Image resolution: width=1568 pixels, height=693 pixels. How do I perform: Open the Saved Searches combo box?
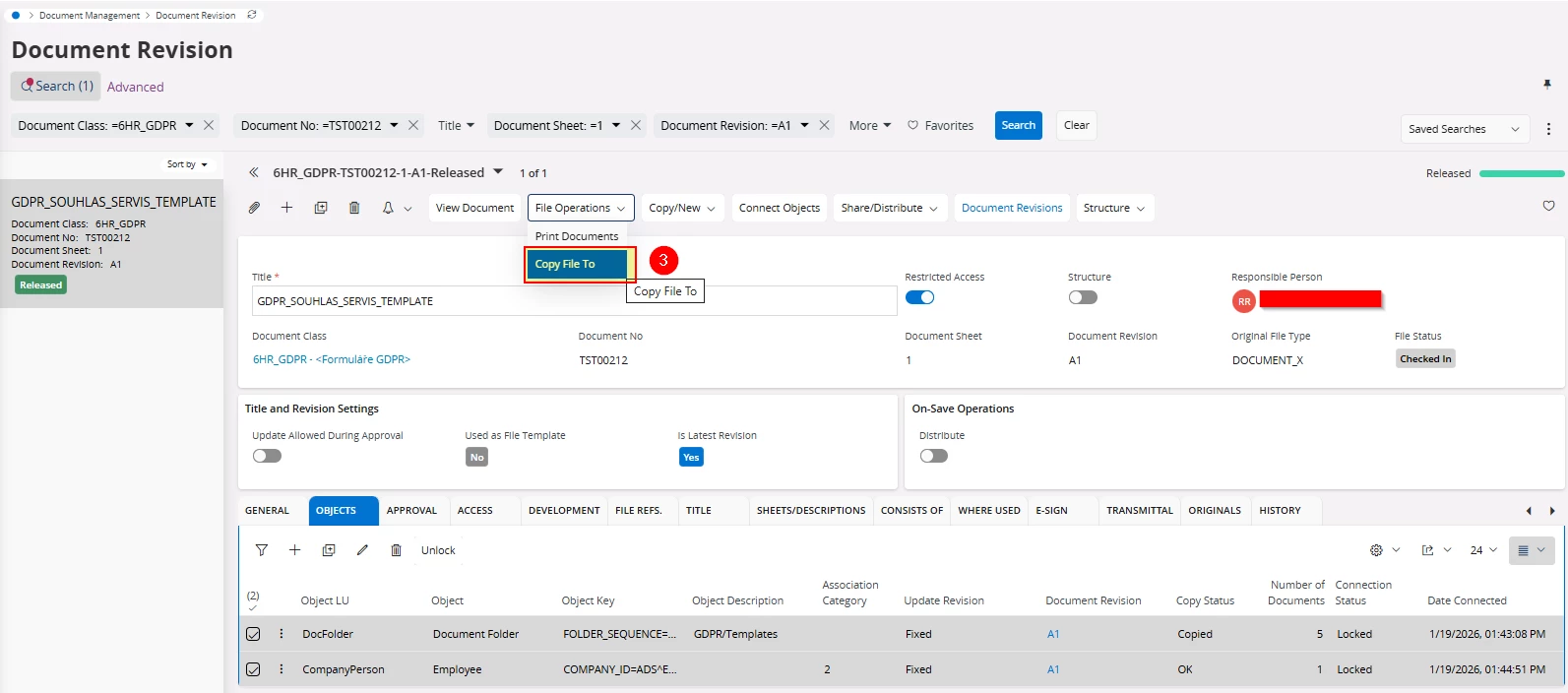(x=1464, y=129)
